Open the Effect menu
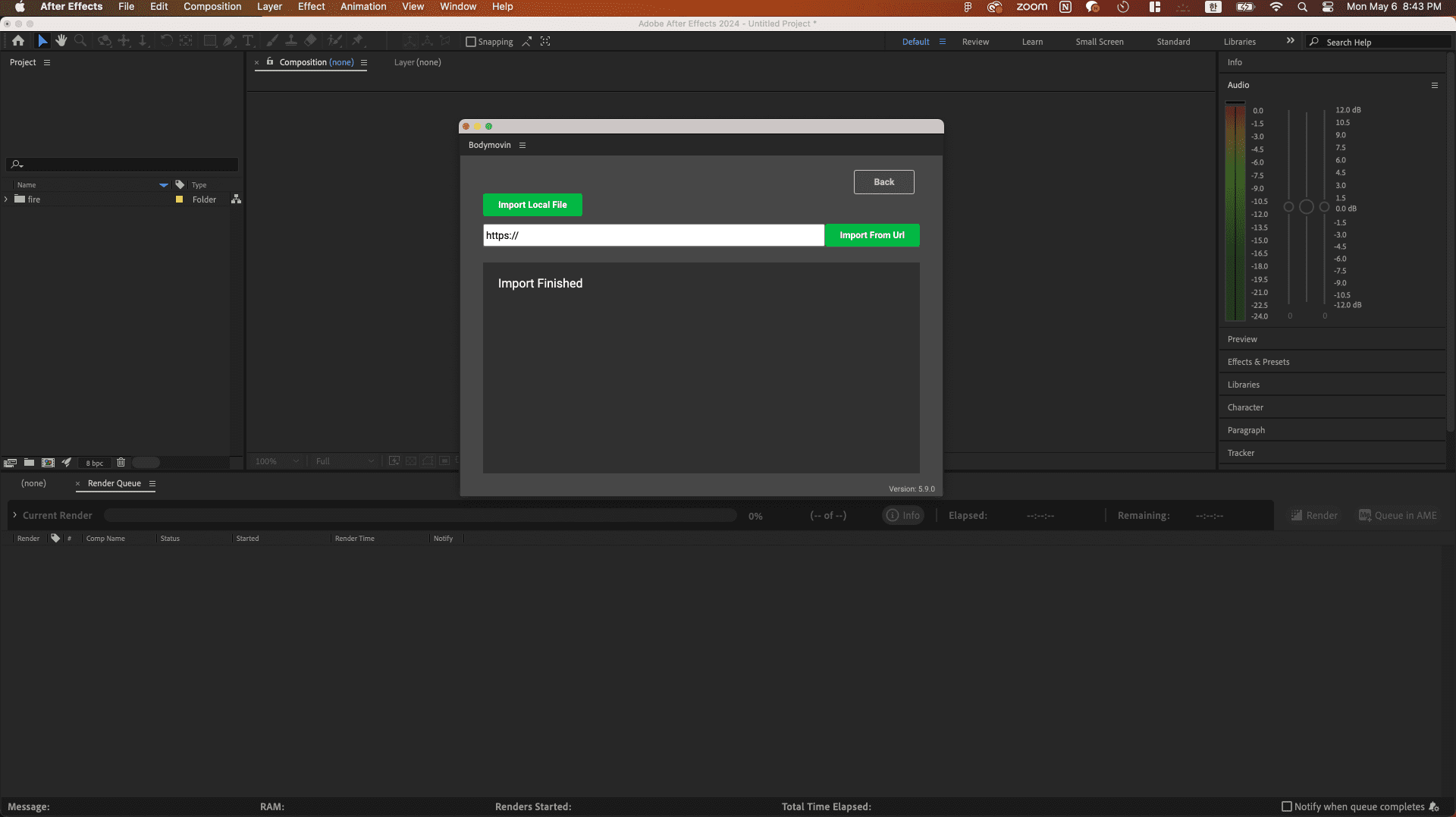Screen dimensions: 1456x817 coord(311,7)
